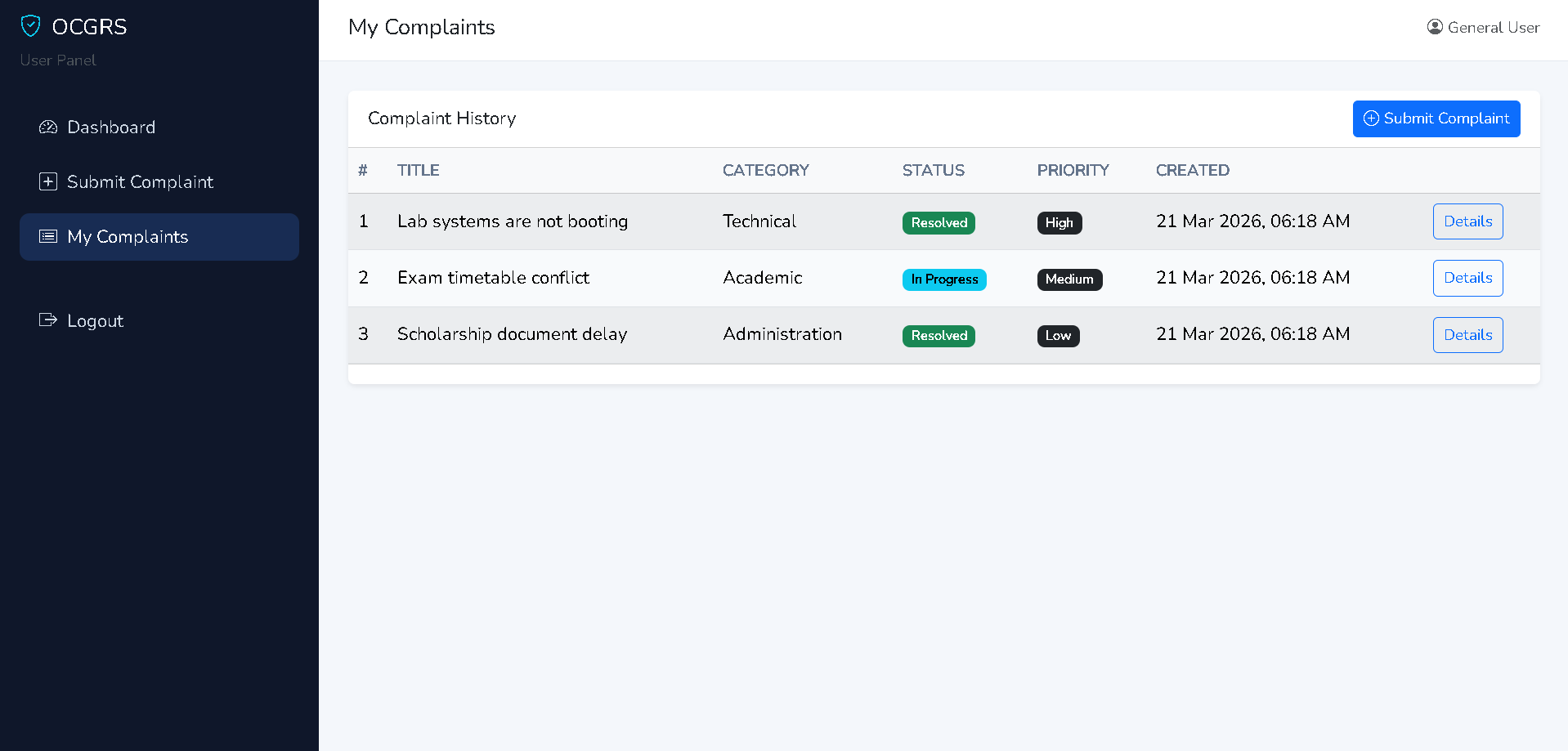The width and height of the screenshot is (1568, 751).
Task: Click the # column header
Action: pos(363,170)
